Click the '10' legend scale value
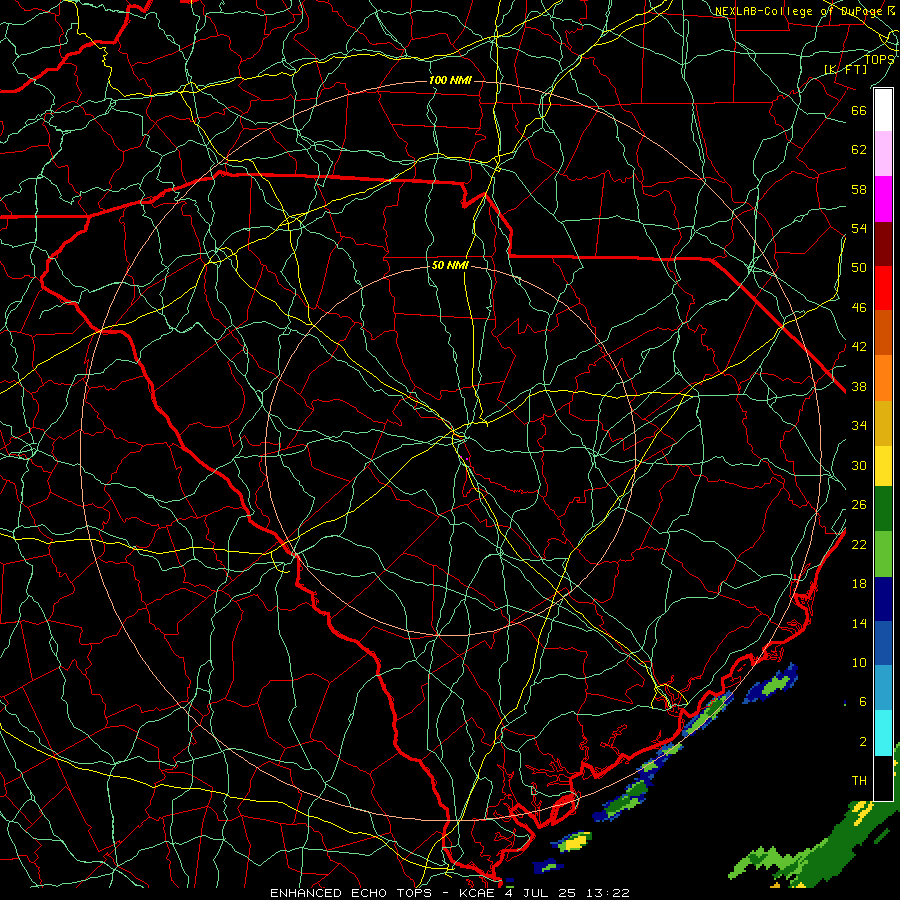The height and width of the screenshot is (900, 900). click(859, 662)
